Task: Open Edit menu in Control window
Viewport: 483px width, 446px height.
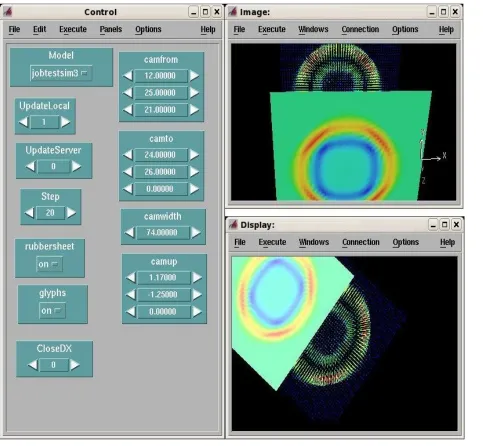Action: (x=39, y=29)
